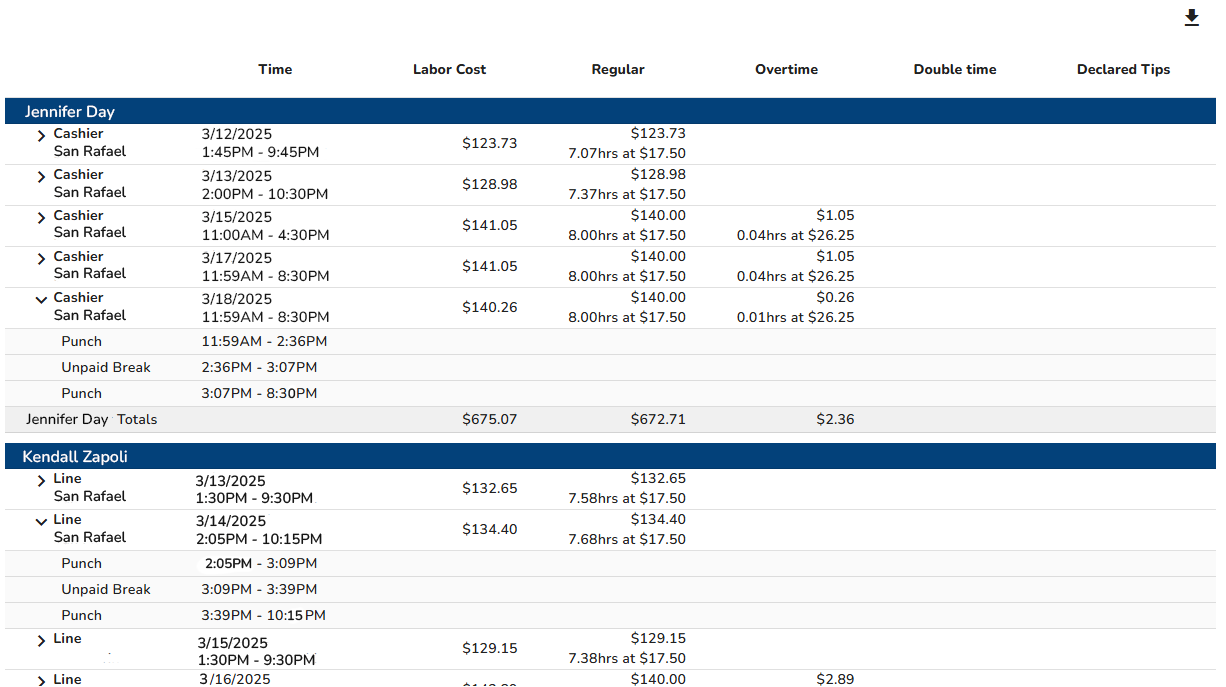The width and height of the screenshot is (1226, 687).
Task: Collapse Jennifer Day 3/18/2025 Cashier shift
Action: point(41,299)
